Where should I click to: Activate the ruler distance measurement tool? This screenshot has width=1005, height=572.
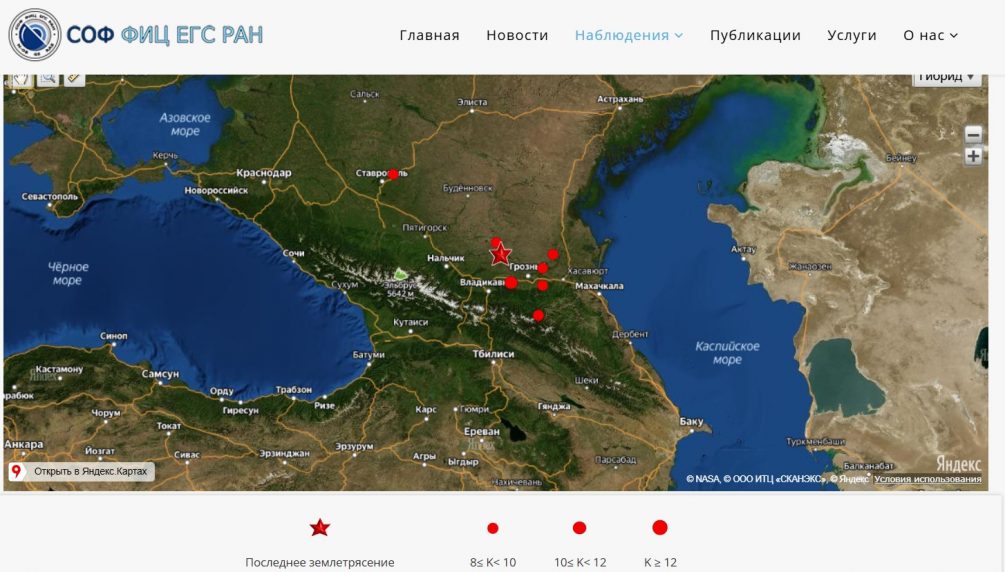point(74,79)
